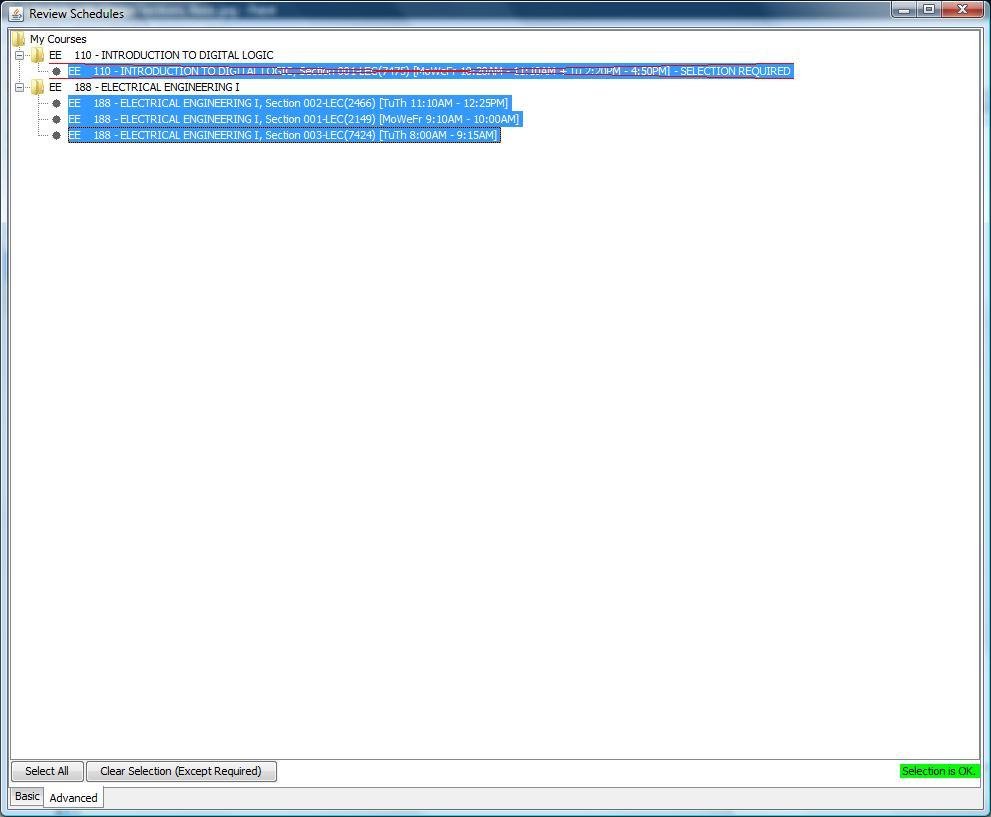Click the bullet icon beside Section 001-LEC(2149)
This screenshot has height=817, width=991.
point(56,119)
